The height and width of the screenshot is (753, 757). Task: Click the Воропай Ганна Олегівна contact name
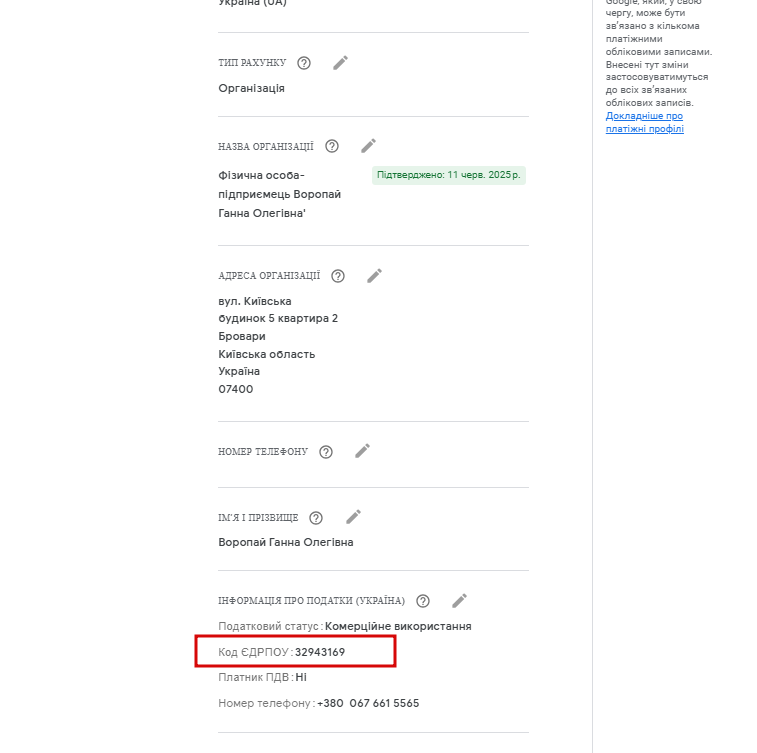[286, 542]
